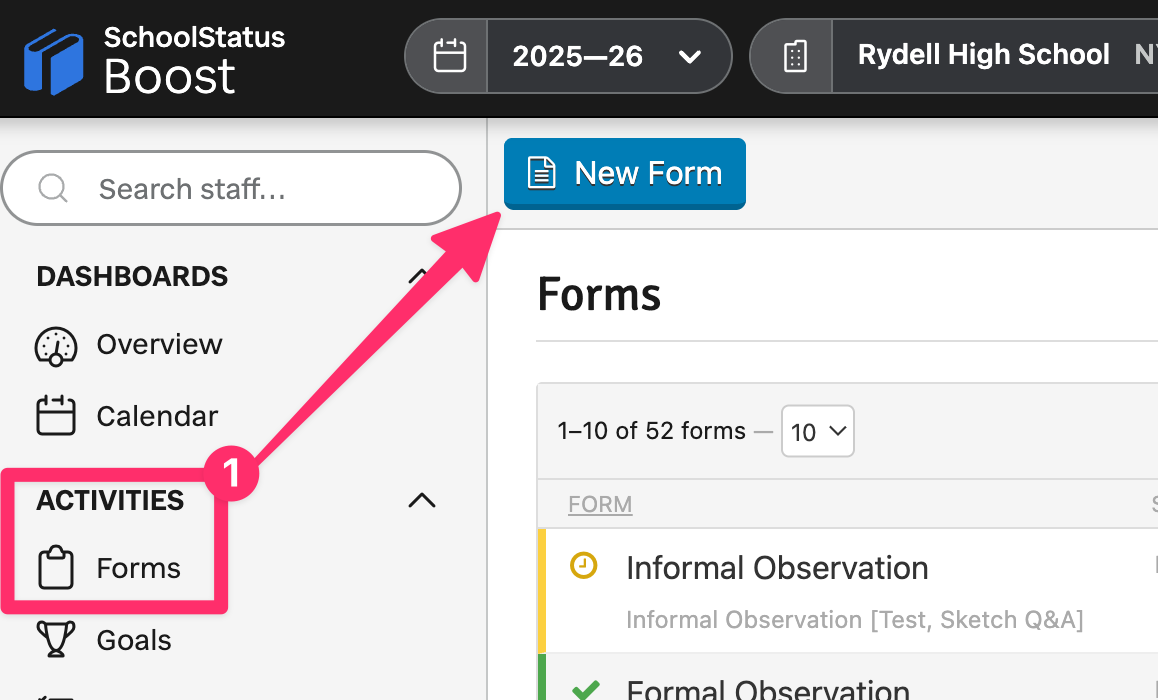Collapse the ACTIVITIES section chevron
The width and height of the screenshot is (1158, 700).
[422, 501]
